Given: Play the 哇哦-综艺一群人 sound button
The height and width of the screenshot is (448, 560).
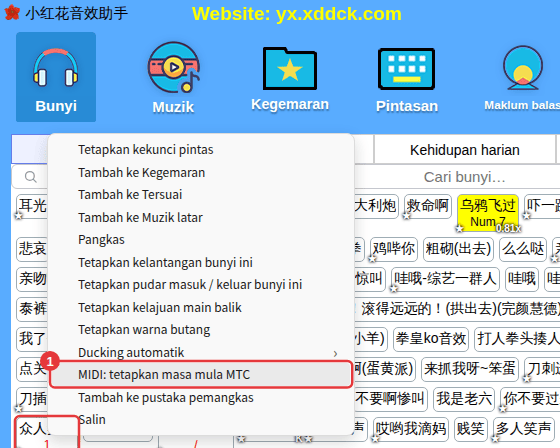Looking at the screenshot, I should pos(445,278).
